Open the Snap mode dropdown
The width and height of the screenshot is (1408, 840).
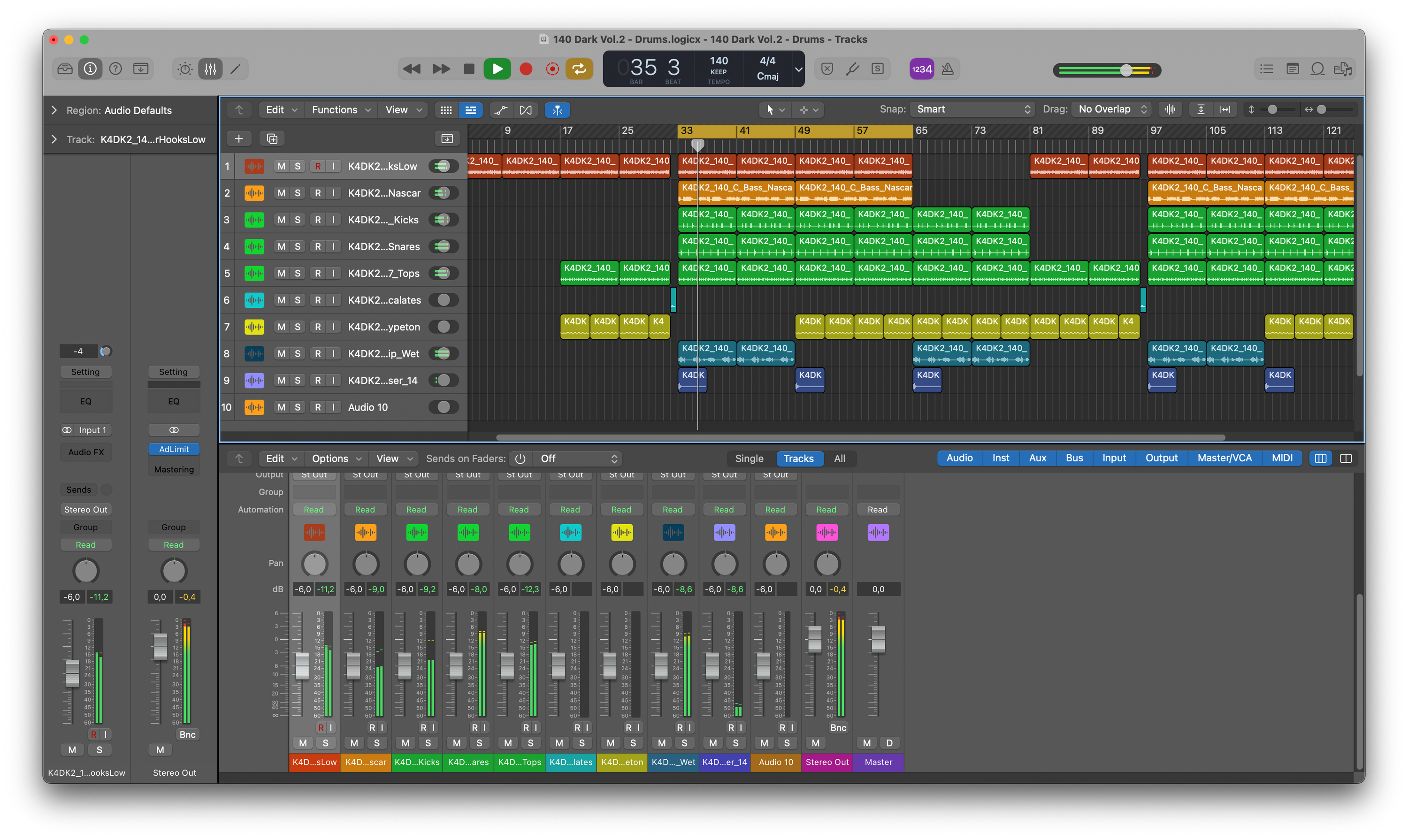pyautogui.click(x=972, y=109)
